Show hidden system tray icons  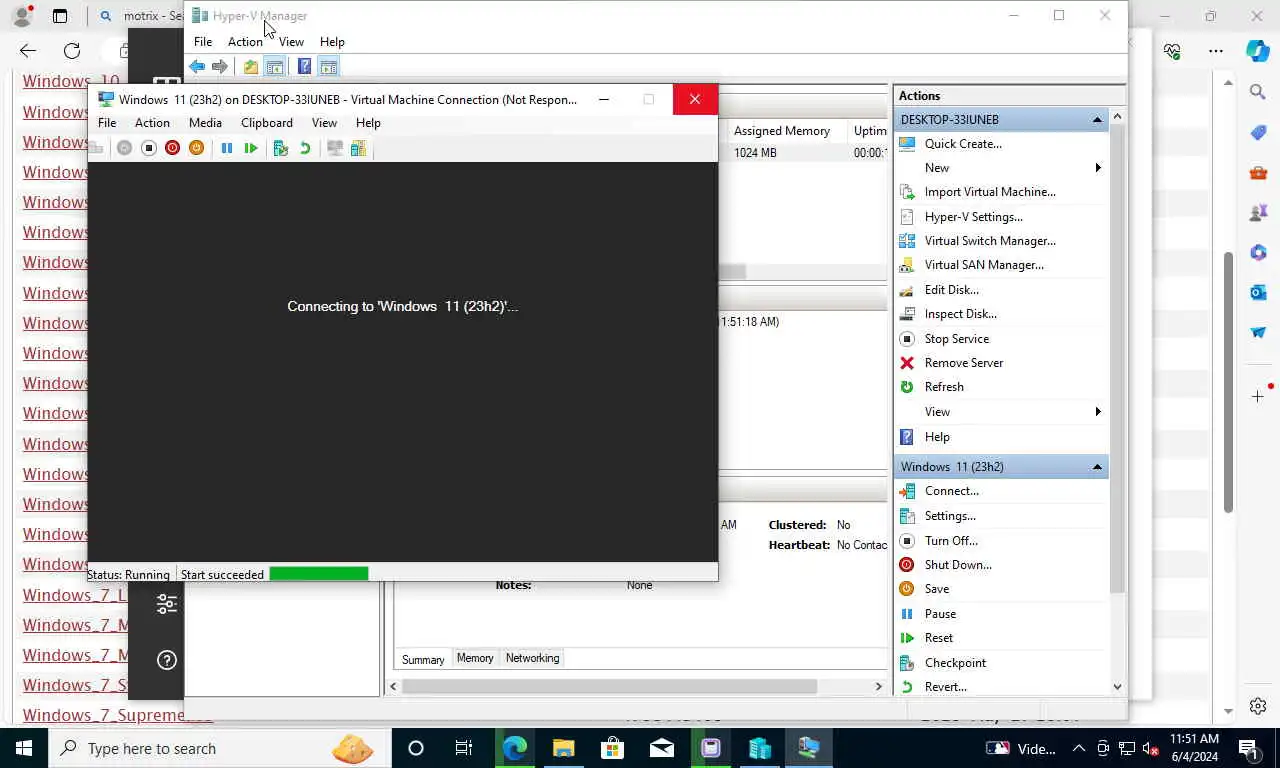[x=1079, y=748]
